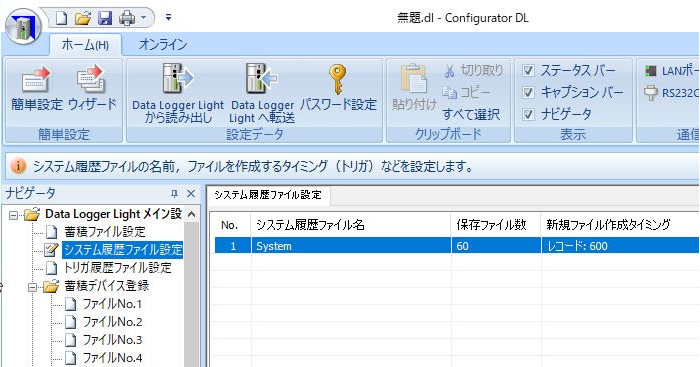Open the Configurator DL application orb menu

coord(23,26)
